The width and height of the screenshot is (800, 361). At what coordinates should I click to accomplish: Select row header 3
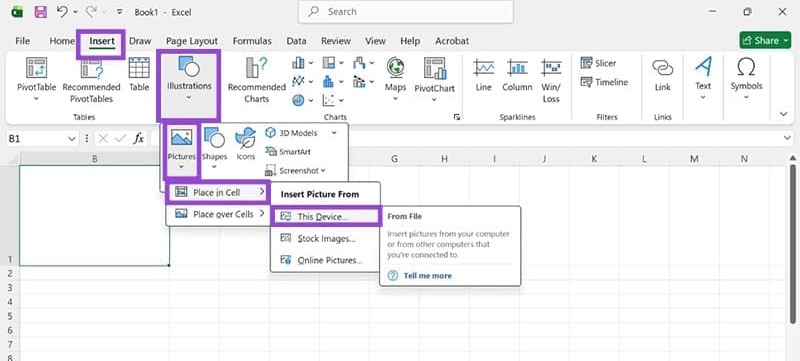tap(10, 288)
